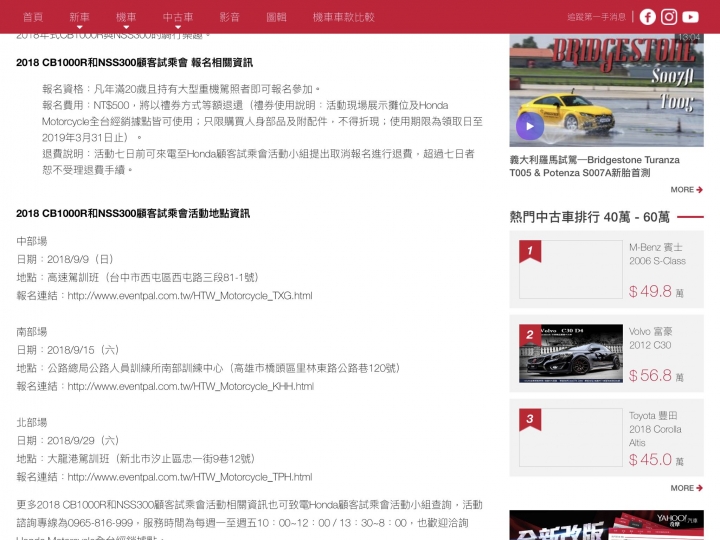Open 機車車款比較 in the navigation bar
720x540 pixels.
(343, 17)
